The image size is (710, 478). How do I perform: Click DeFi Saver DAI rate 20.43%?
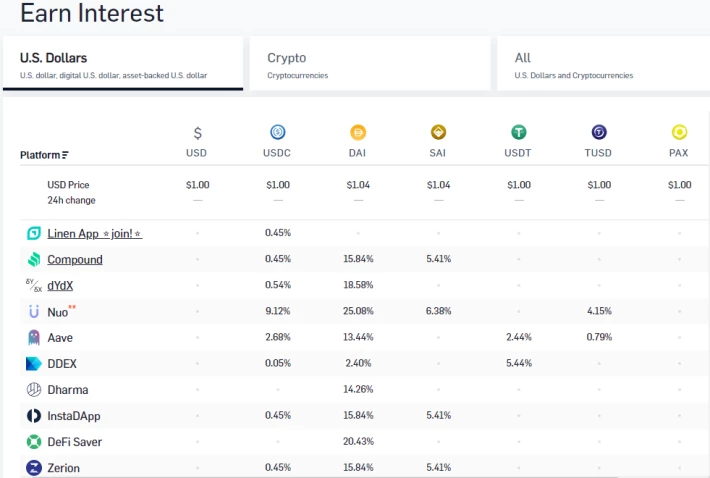click(358, 441)
